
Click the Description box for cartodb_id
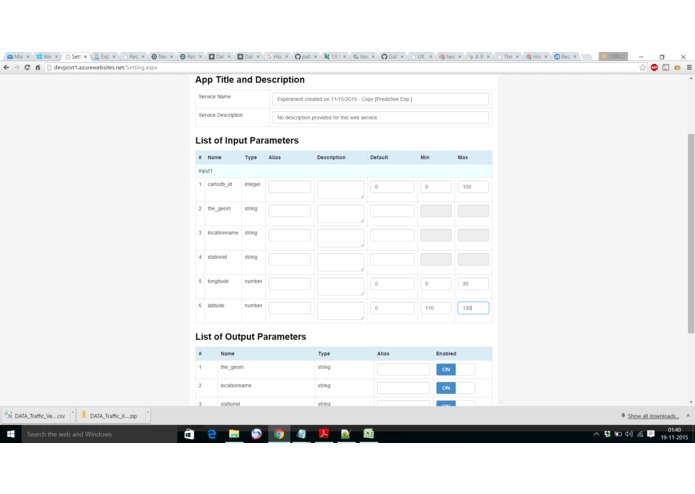[x=340, y=189]
